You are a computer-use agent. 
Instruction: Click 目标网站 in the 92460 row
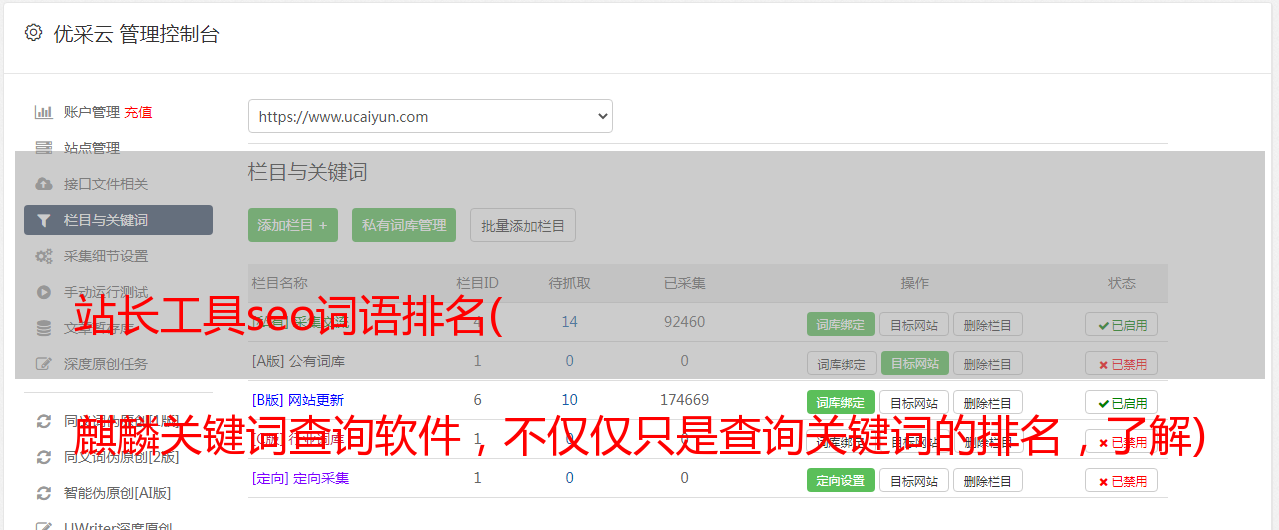(x=914, y=324)
